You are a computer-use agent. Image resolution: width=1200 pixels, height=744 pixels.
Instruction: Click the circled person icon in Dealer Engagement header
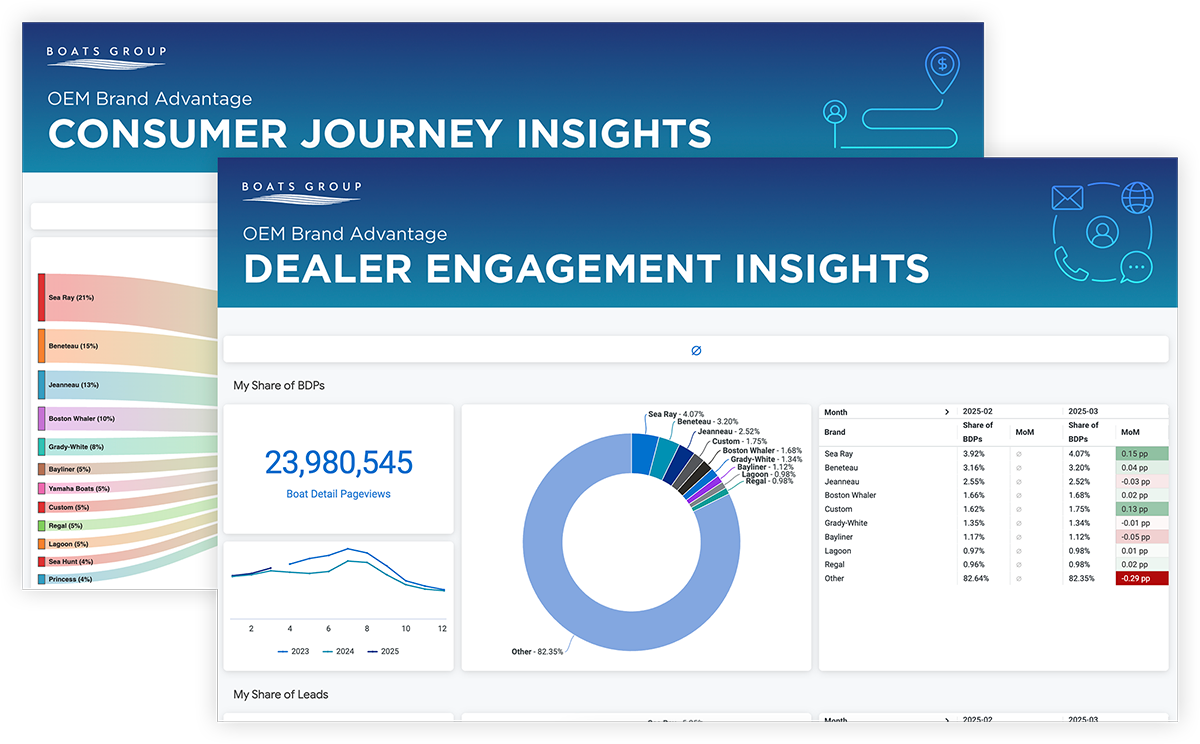1103,233
